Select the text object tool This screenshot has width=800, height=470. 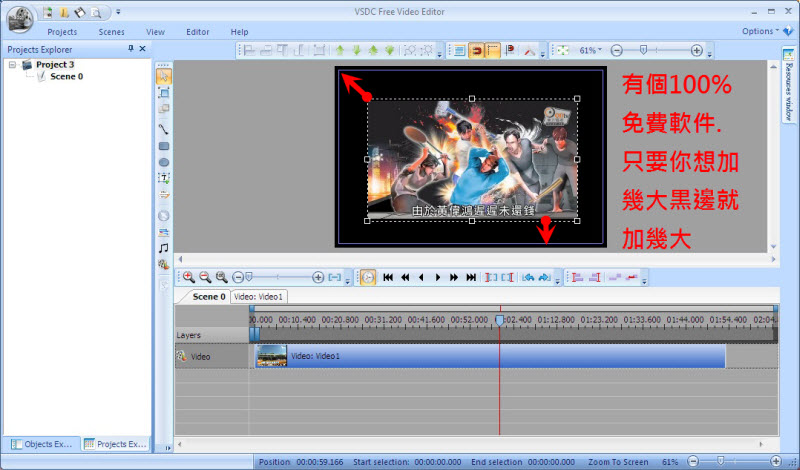click(164, 179)
